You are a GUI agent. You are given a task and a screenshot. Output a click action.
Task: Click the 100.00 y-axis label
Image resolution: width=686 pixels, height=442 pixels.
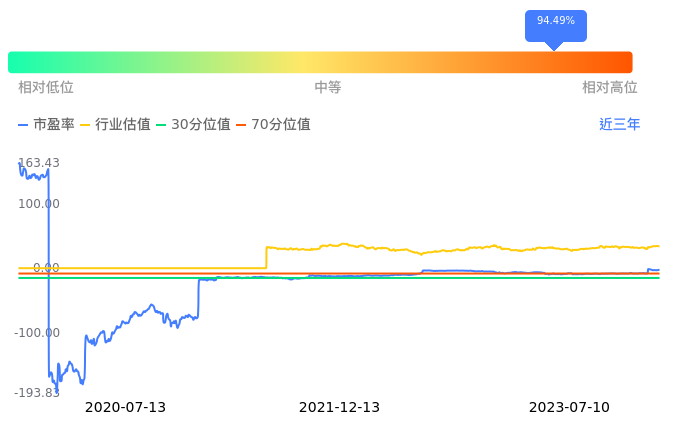39,204
